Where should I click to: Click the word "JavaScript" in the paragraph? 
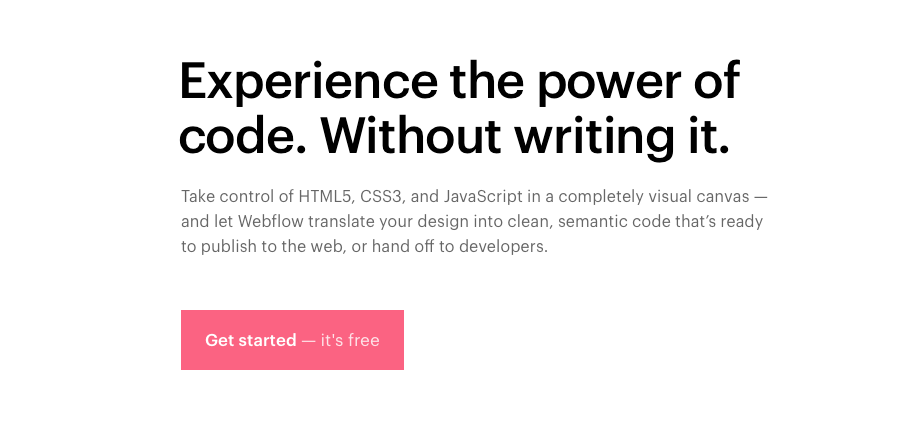pyautogui.click(x=483, y=197)
